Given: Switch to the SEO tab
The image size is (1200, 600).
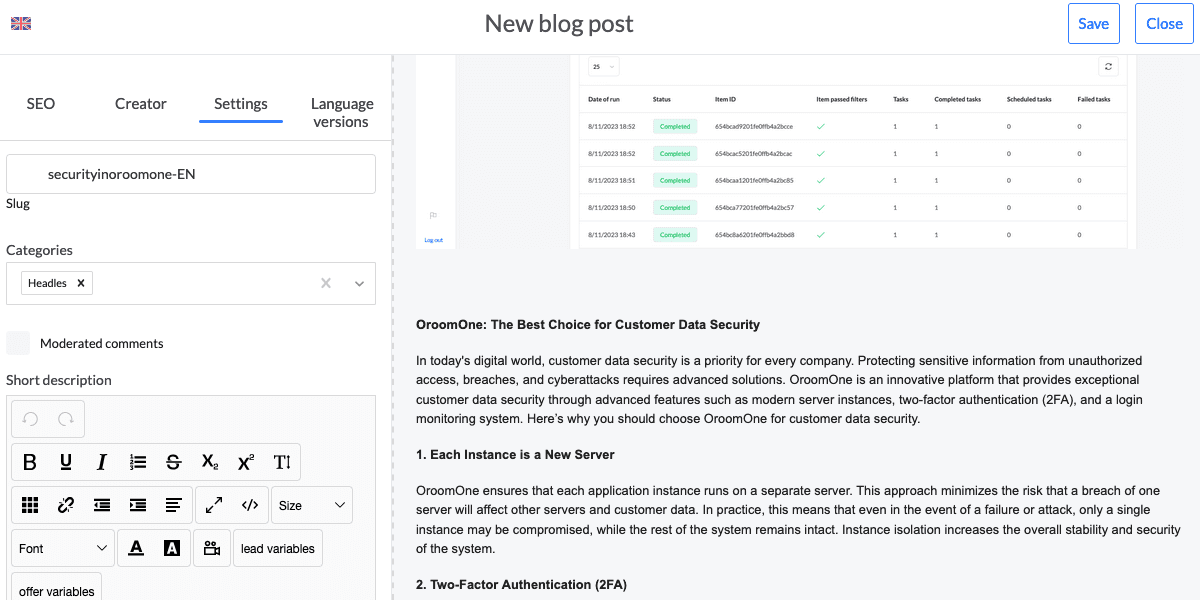Looking at the screenshot, I should [x=41, y=104].
